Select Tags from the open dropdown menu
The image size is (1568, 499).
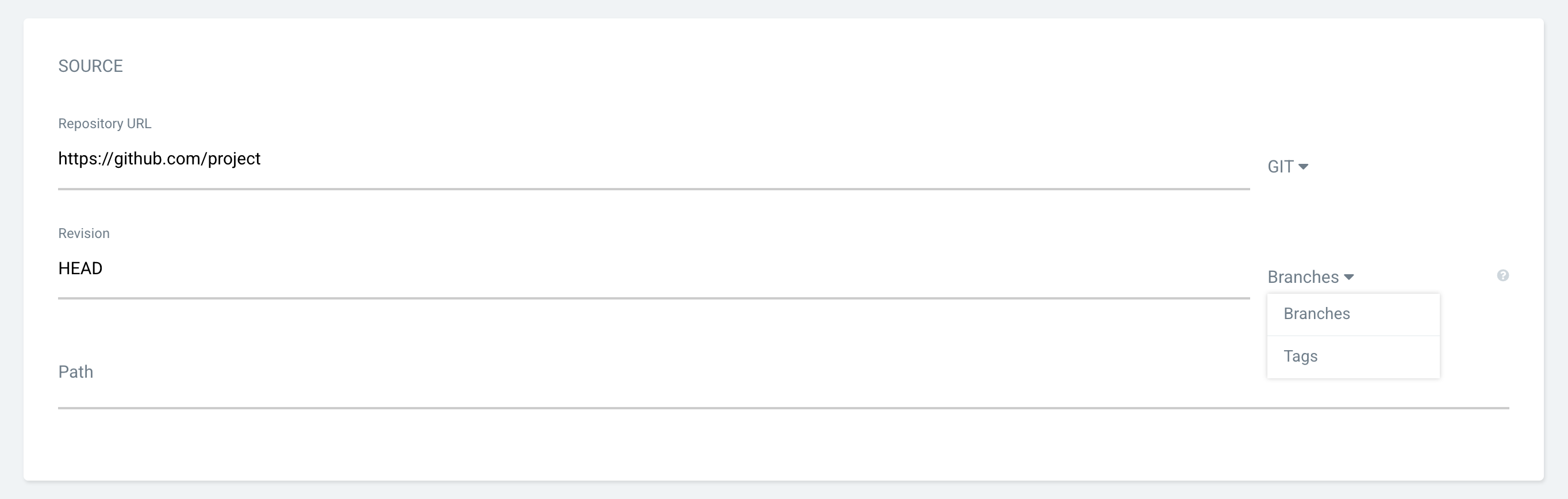click(x=1300, y=356)
